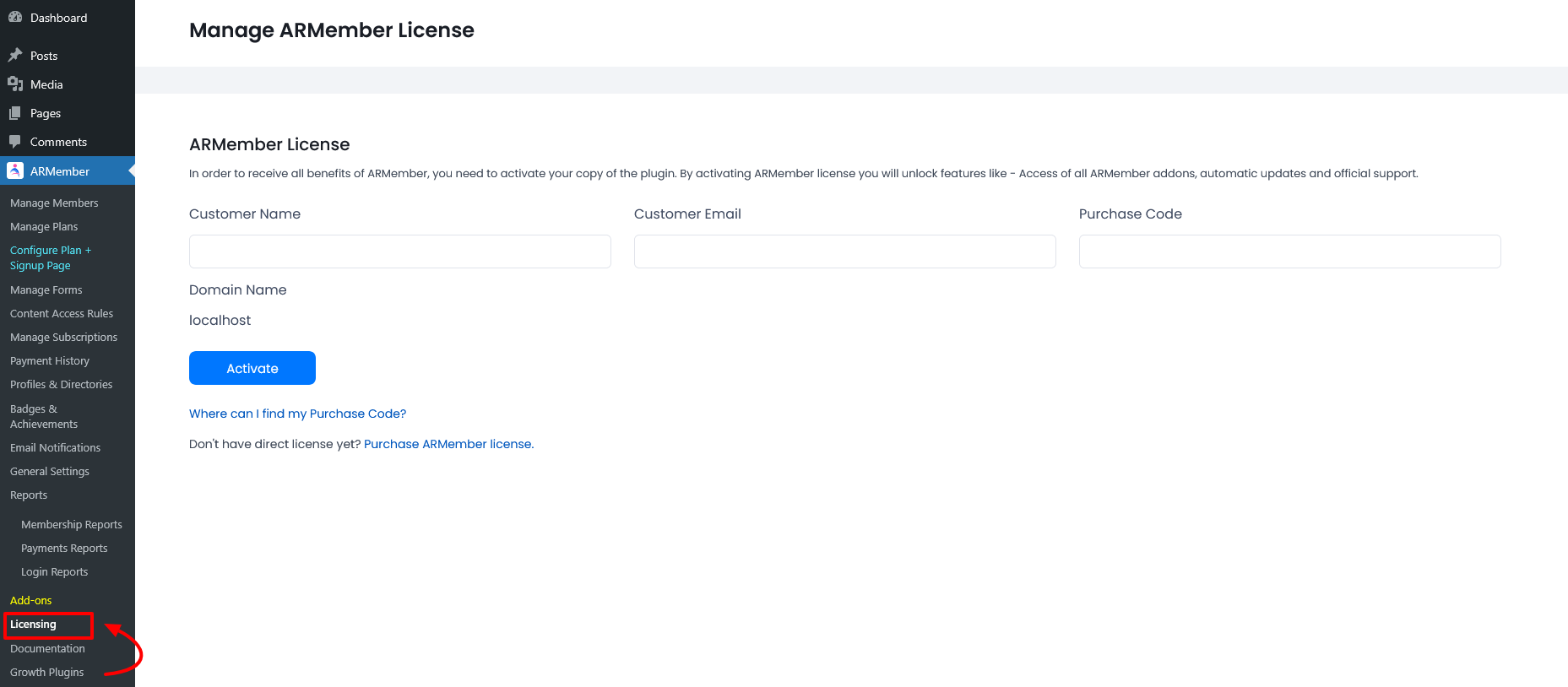Navigate to Content Access Rules
The image size is (1568, 687).
click(62, 314)
